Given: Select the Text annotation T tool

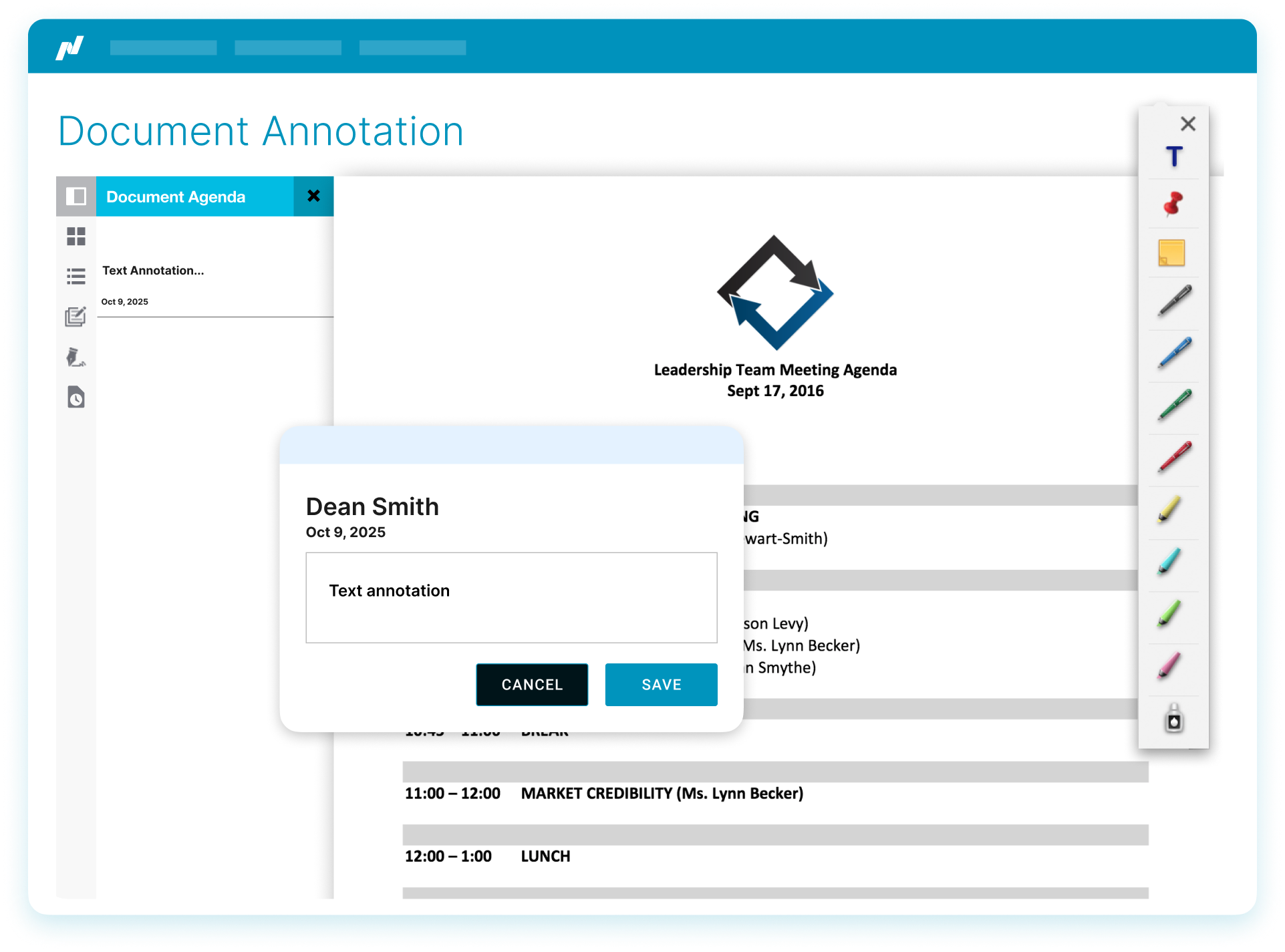Looking at the screenshot, I should (x=1173, y=156).
